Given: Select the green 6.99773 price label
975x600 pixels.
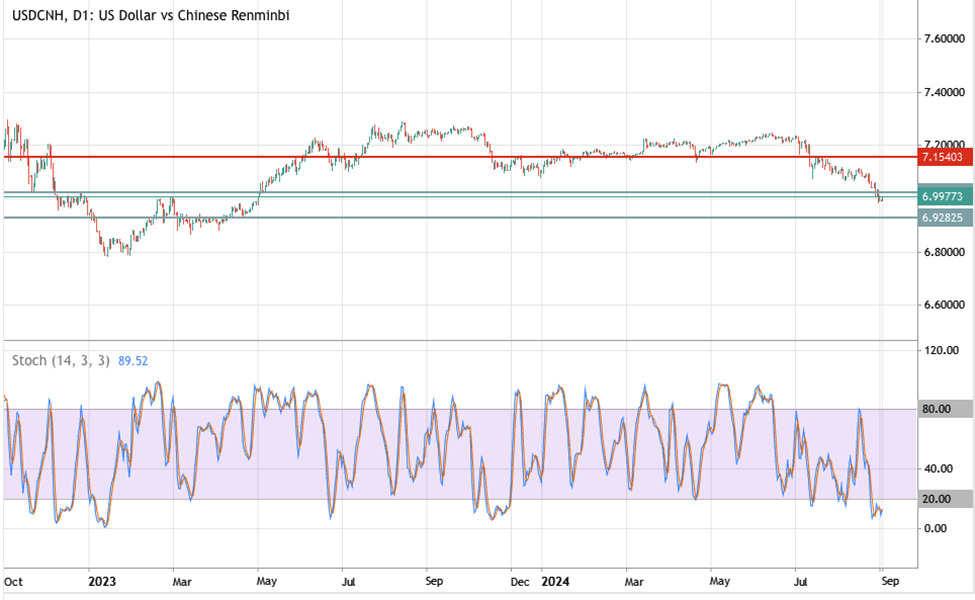Looking at the screenshot, I should coord(945,196).
